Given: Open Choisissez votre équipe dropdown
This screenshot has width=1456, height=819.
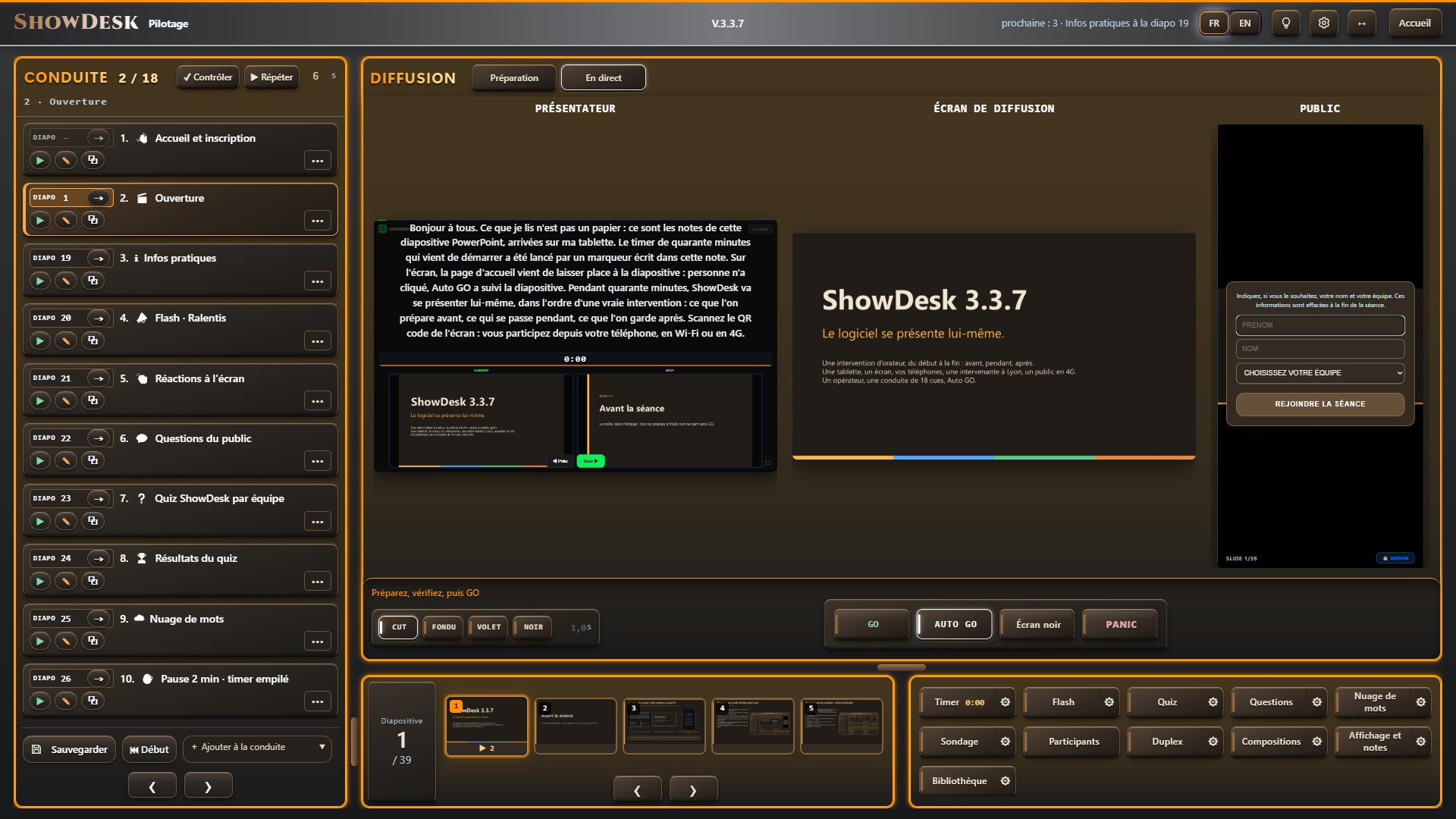Looking at the screenshot, I should pyautogui.click(x=1319, y=372).
